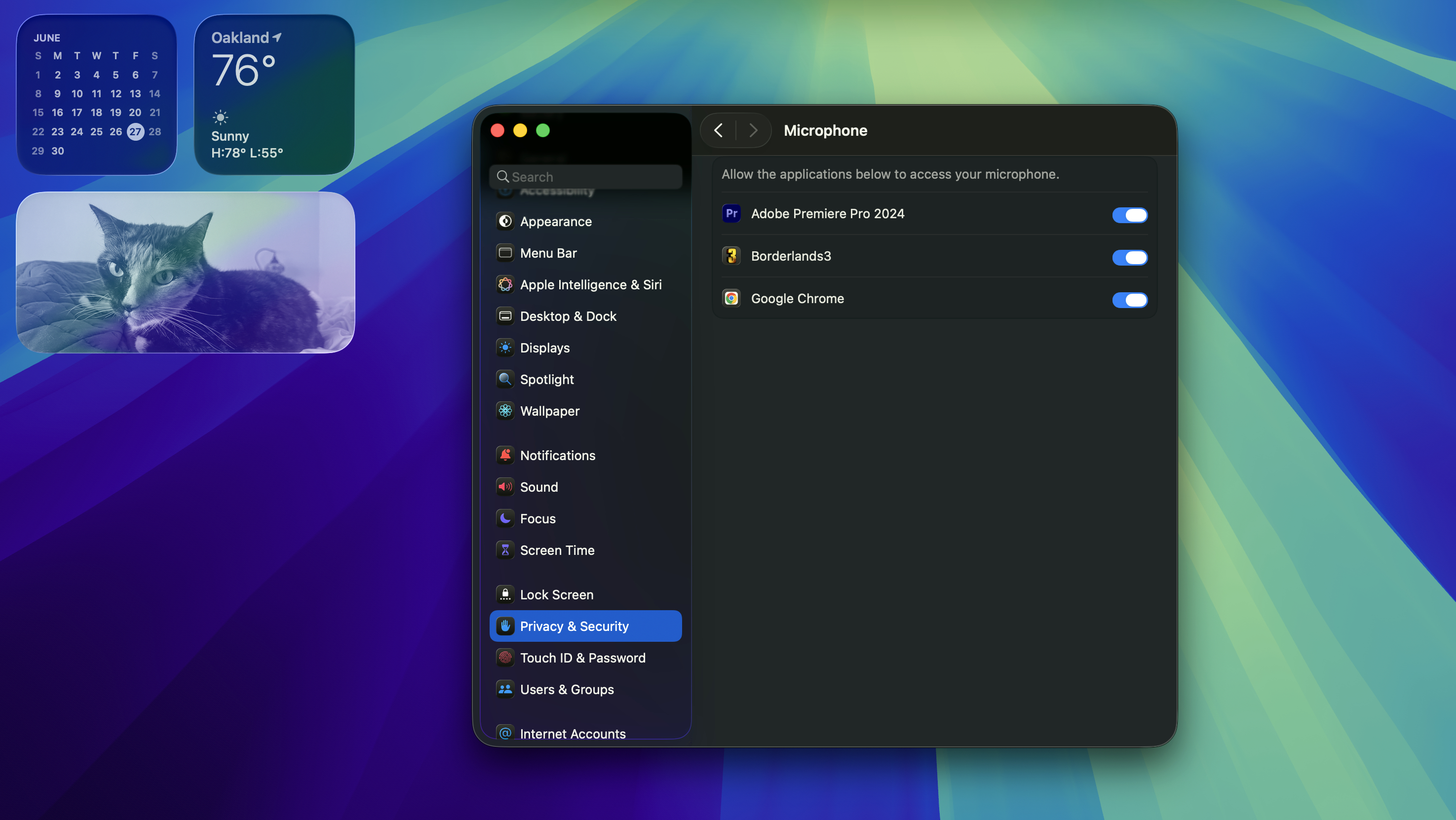Open Wallpaper settings via its icon

click(505, 411)
